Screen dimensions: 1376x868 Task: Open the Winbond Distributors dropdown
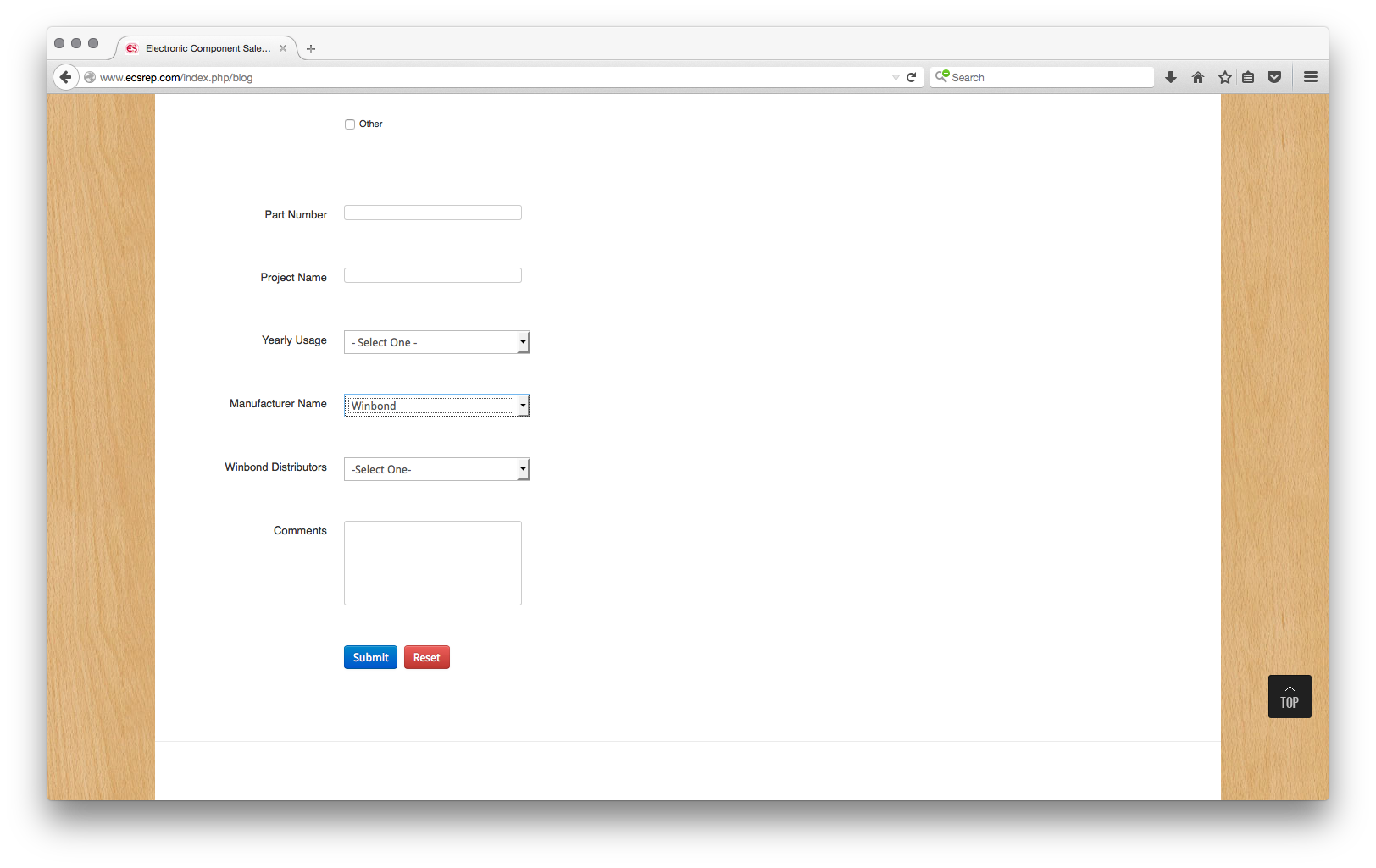[436, 469]
